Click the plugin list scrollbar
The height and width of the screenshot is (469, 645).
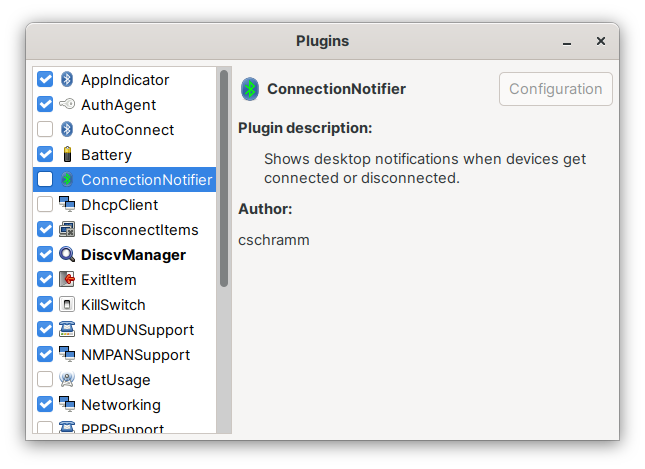pos(224,178)
